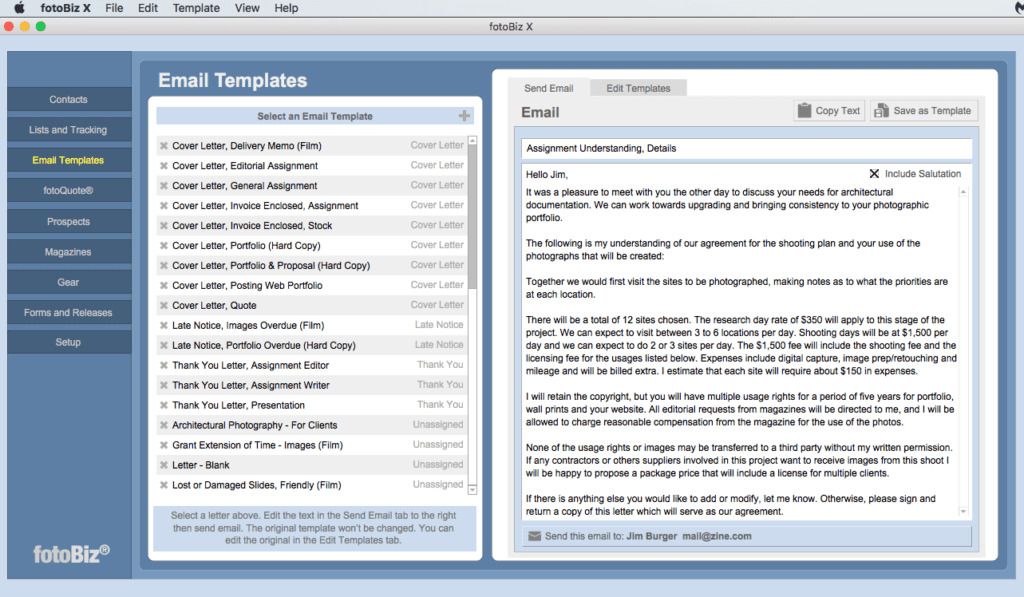The height and width of the screenshot is (597, 1024).
Task: Click the email subject field
Action: (746, 148)
